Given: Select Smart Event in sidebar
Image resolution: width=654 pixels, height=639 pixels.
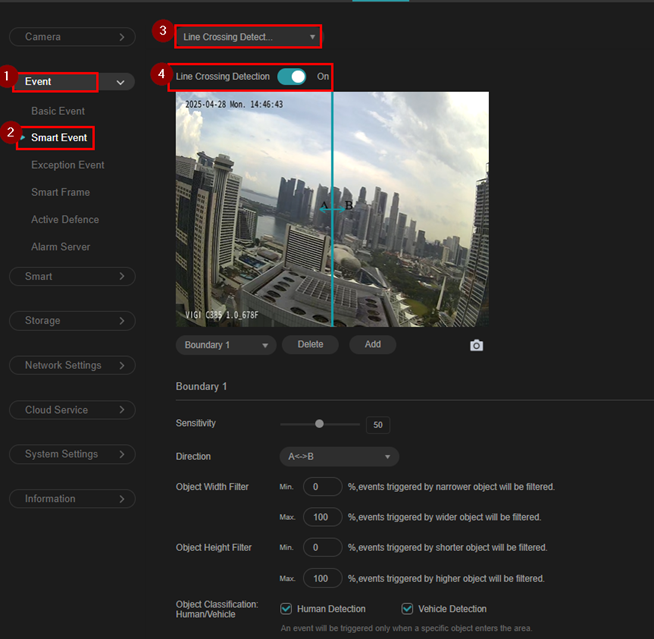Looking at the screenshot, I should tap(59, 137).
